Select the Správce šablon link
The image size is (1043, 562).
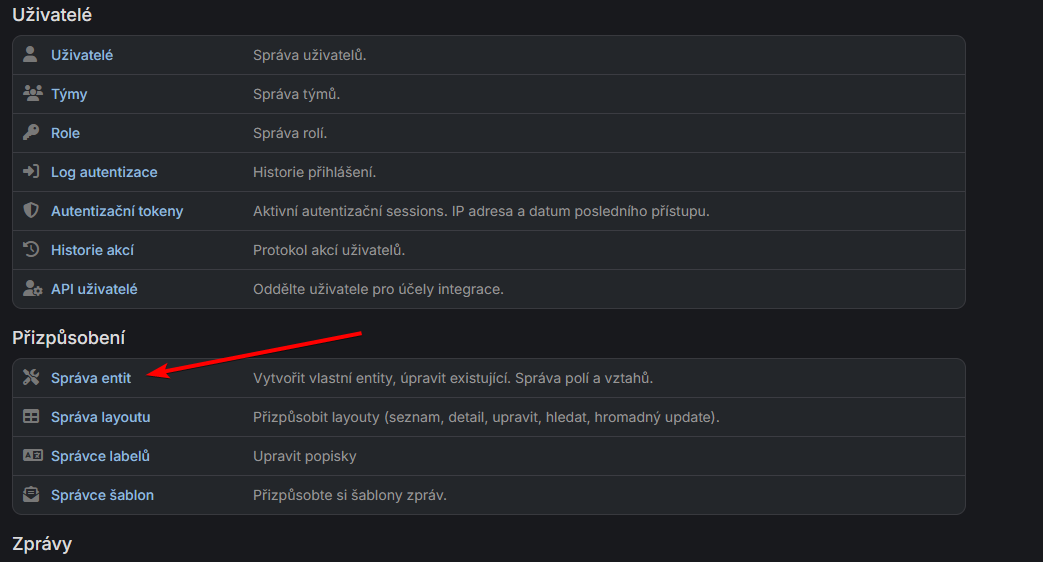pyautogui.click(x=102, y=495)
